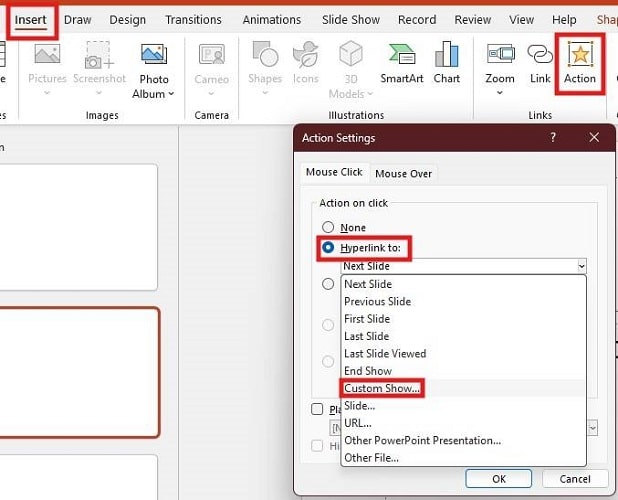
Task: Expand the Photo Album dropdown arrow
Action: (x=171, y=94)
